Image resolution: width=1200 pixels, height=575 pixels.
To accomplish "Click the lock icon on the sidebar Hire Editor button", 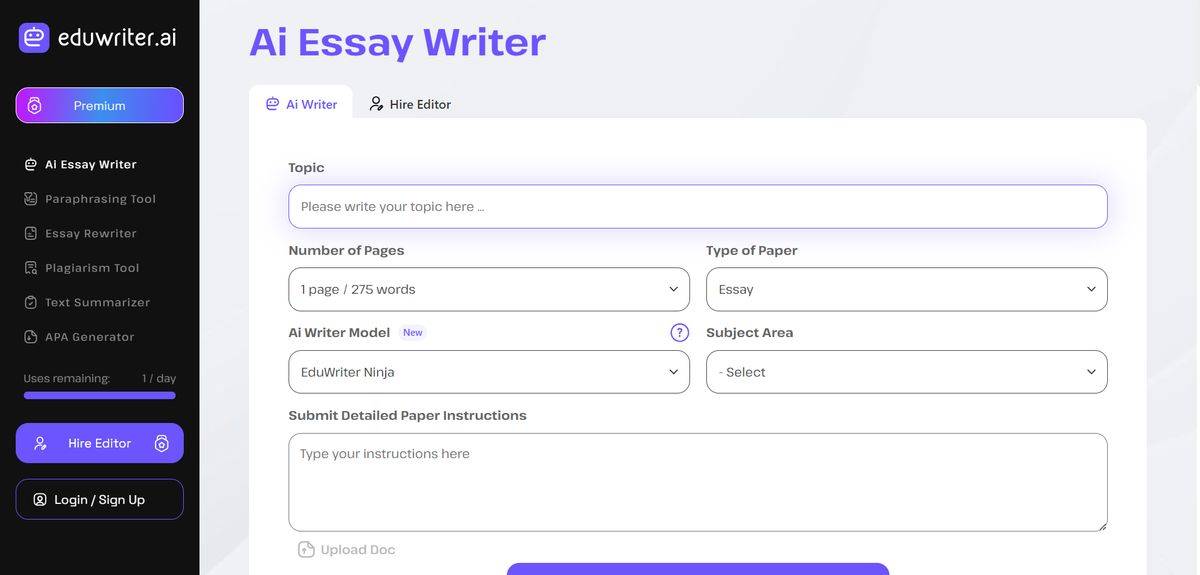I will (161, 443).
